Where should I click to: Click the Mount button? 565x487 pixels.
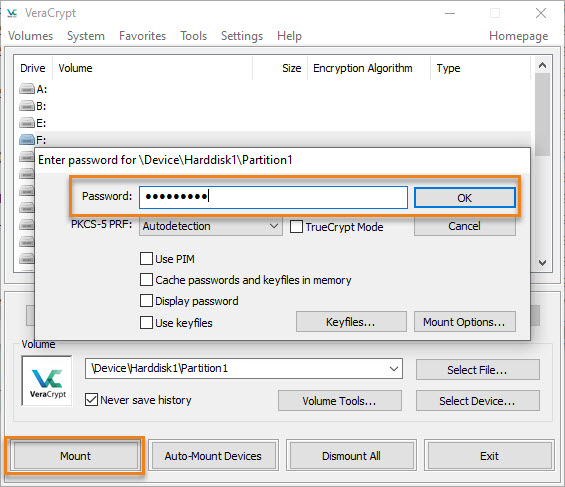pyautogui.click(x=75, y=456)
